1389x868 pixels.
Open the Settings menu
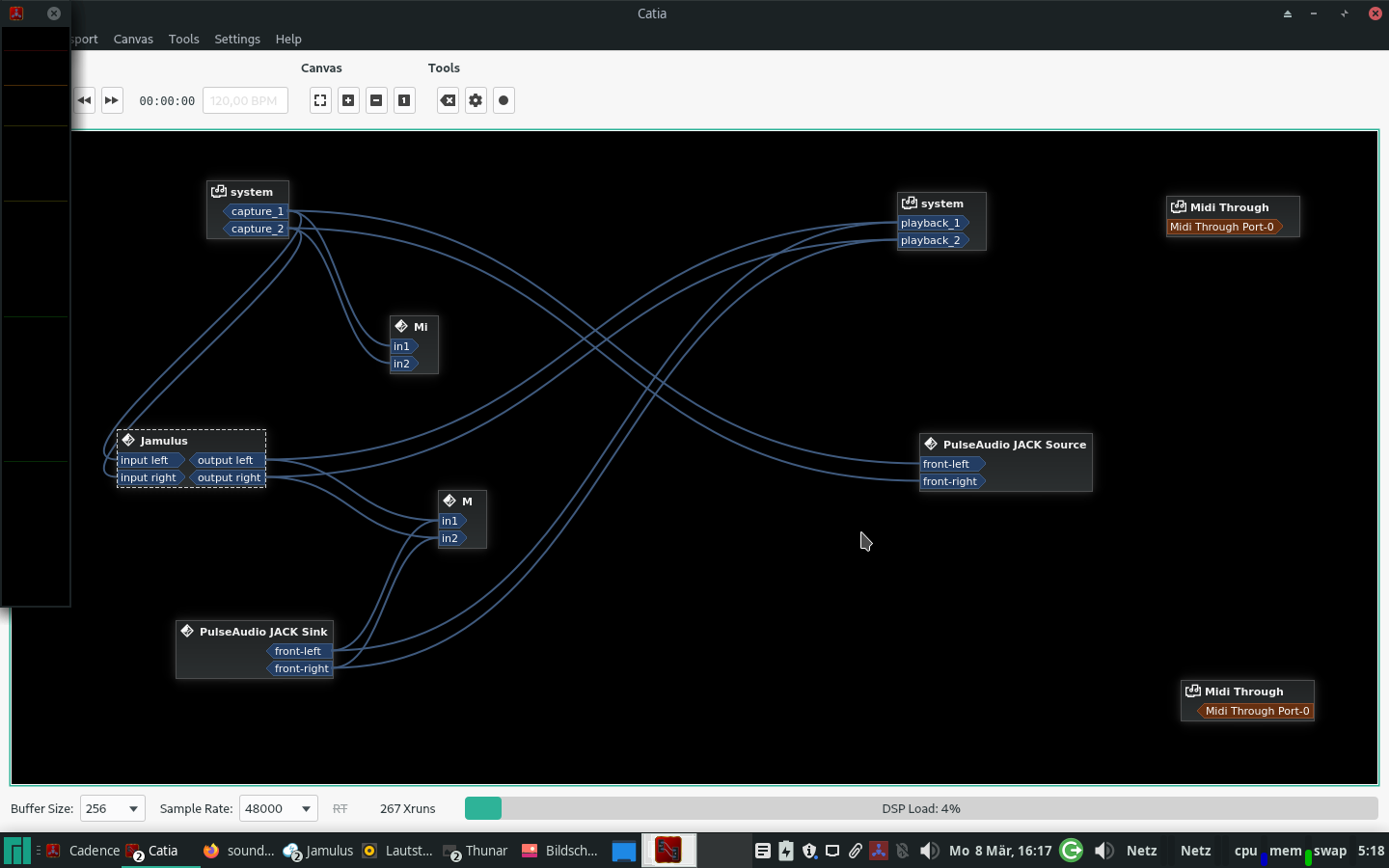pyautogui.click(x=237, y=40)
